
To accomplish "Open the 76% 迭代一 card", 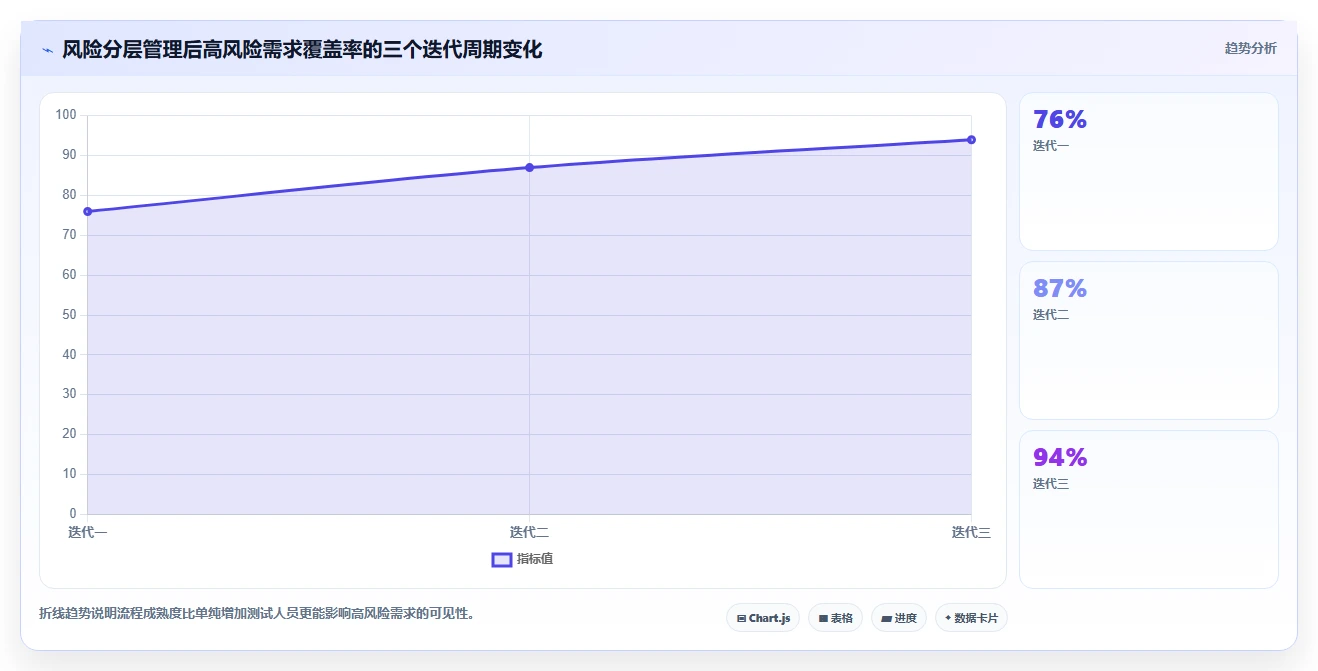I will (x=1148, y=171).
